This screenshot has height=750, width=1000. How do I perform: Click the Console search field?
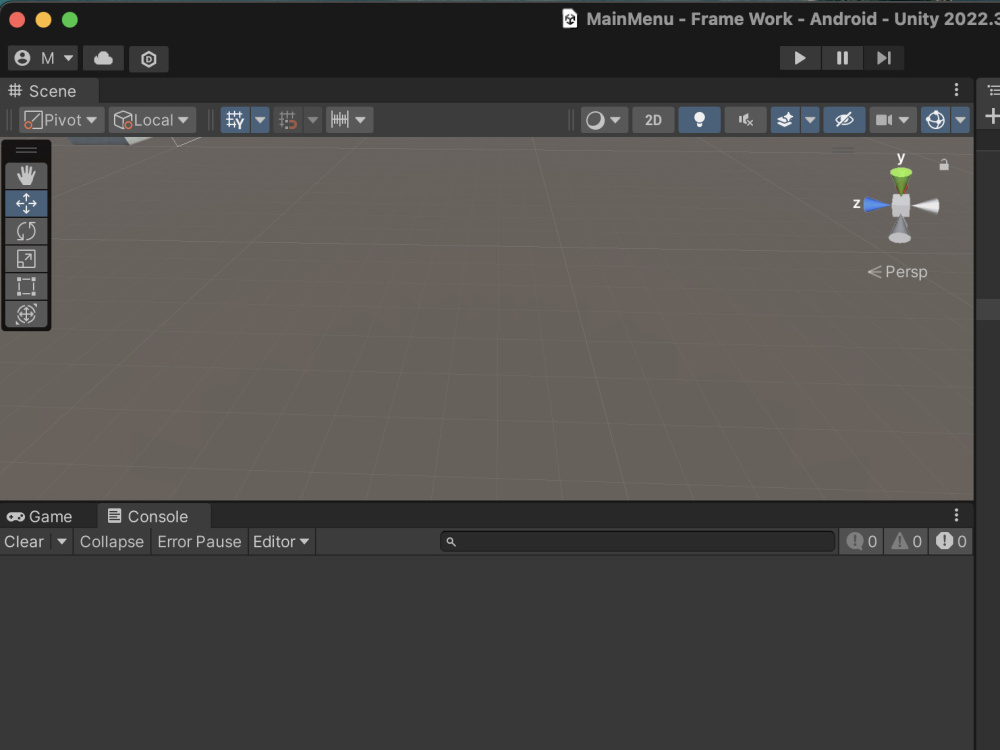tap(637, 540)
